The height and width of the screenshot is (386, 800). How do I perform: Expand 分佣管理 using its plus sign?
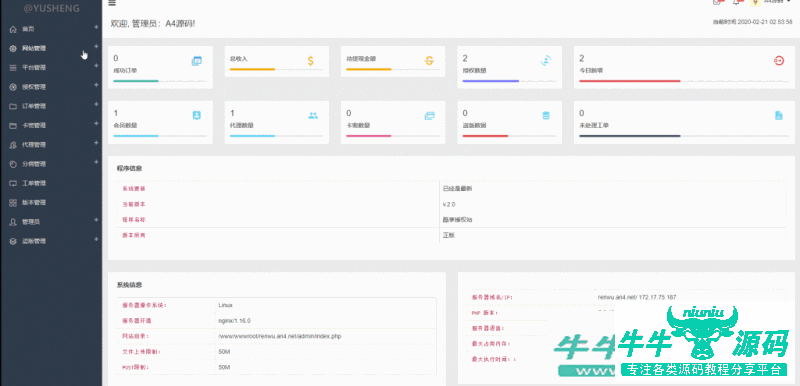96,162
